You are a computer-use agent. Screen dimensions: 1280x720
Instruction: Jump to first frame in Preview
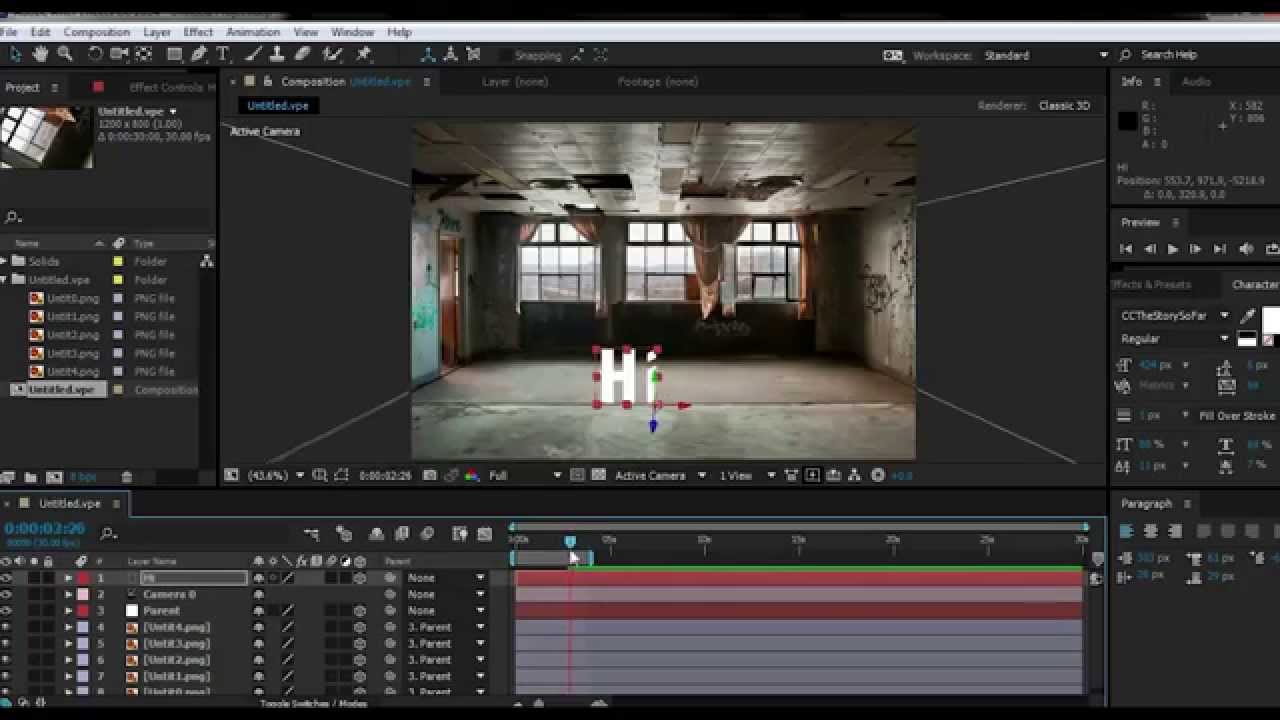pos(1126,249)
